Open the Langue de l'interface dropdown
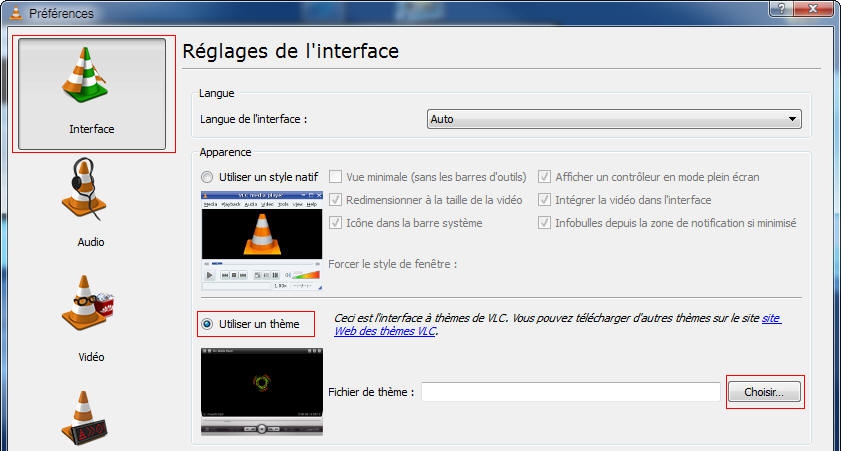 pyautogui.click(x=614, y=119)
